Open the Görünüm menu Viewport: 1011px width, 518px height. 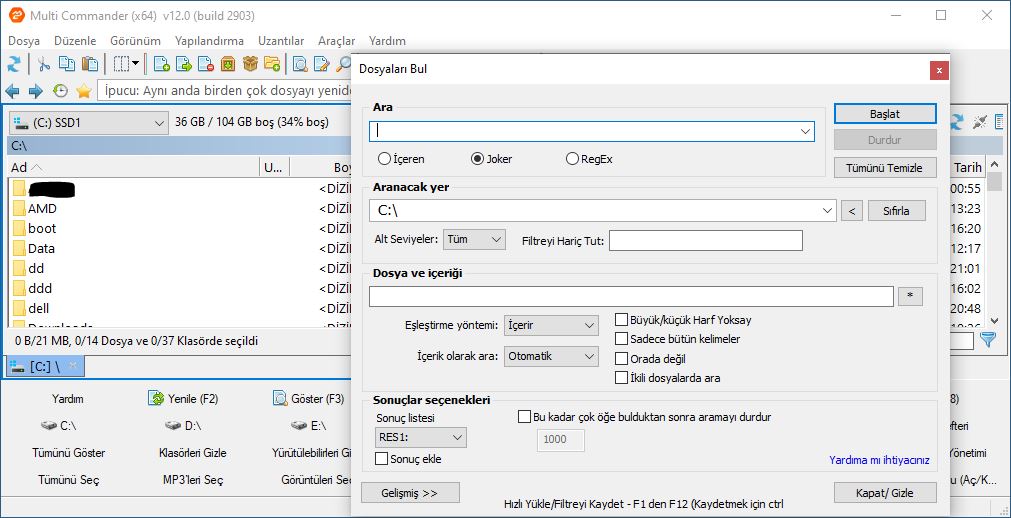click(135, 41)
